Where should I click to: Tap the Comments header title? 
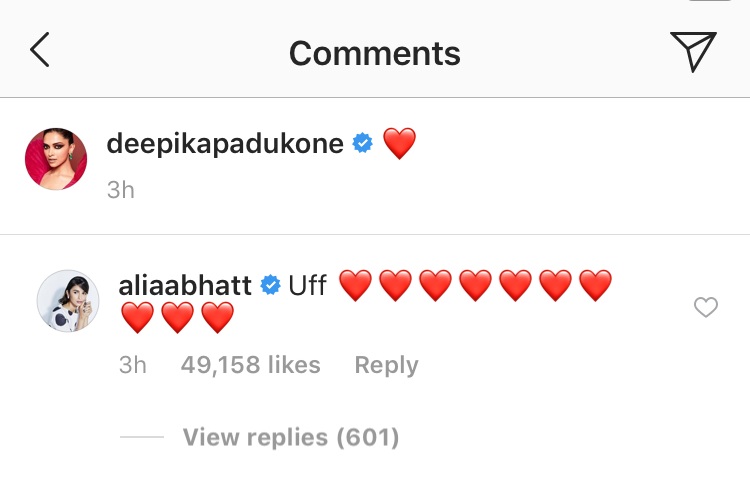[375, 52]
